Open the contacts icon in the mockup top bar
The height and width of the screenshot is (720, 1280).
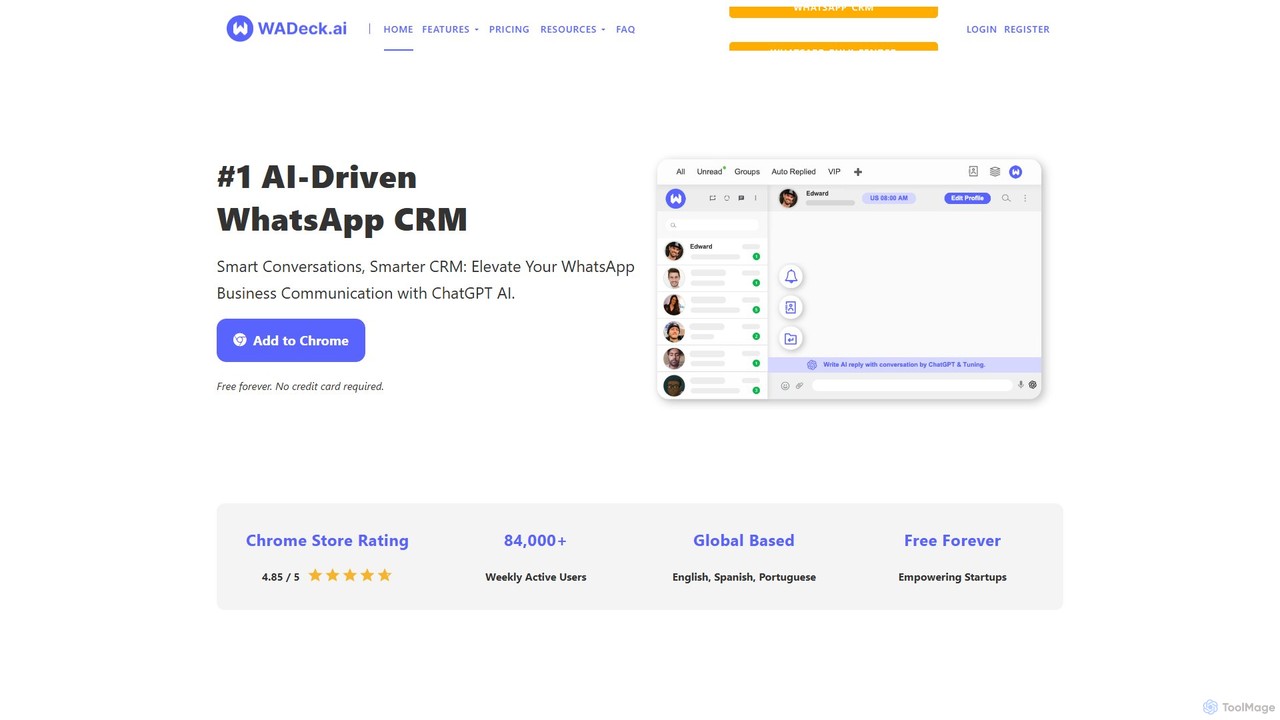coord(973,172)
